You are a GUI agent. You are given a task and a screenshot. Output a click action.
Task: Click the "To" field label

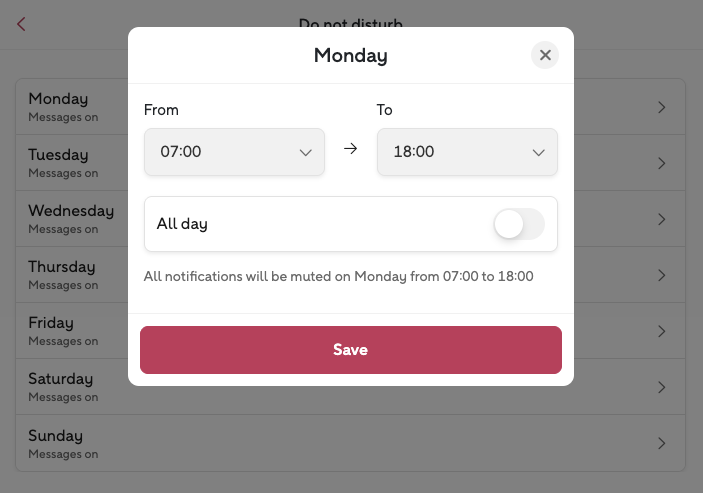(385, 110)
